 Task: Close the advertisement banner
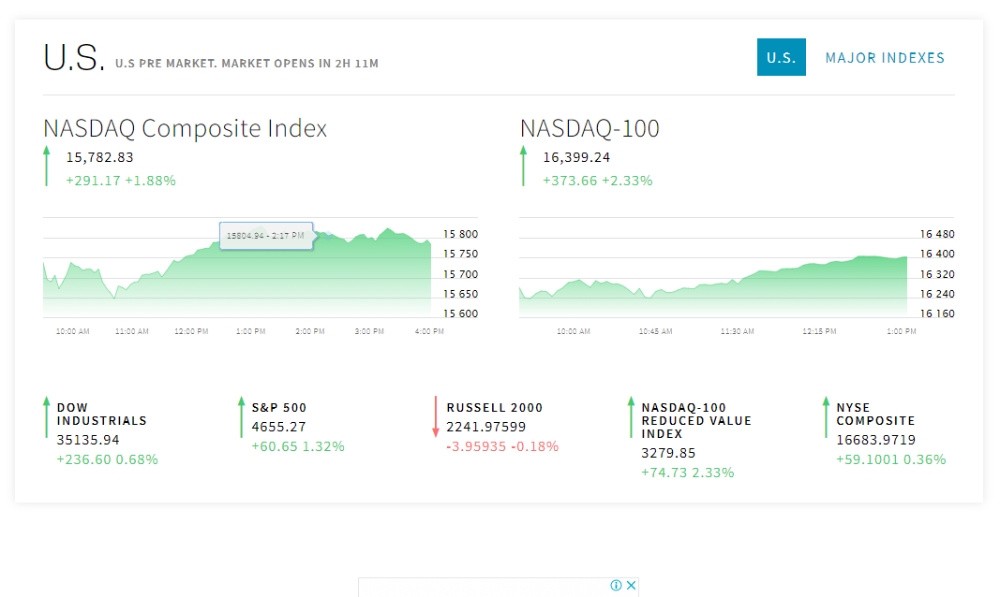[631, 585]
